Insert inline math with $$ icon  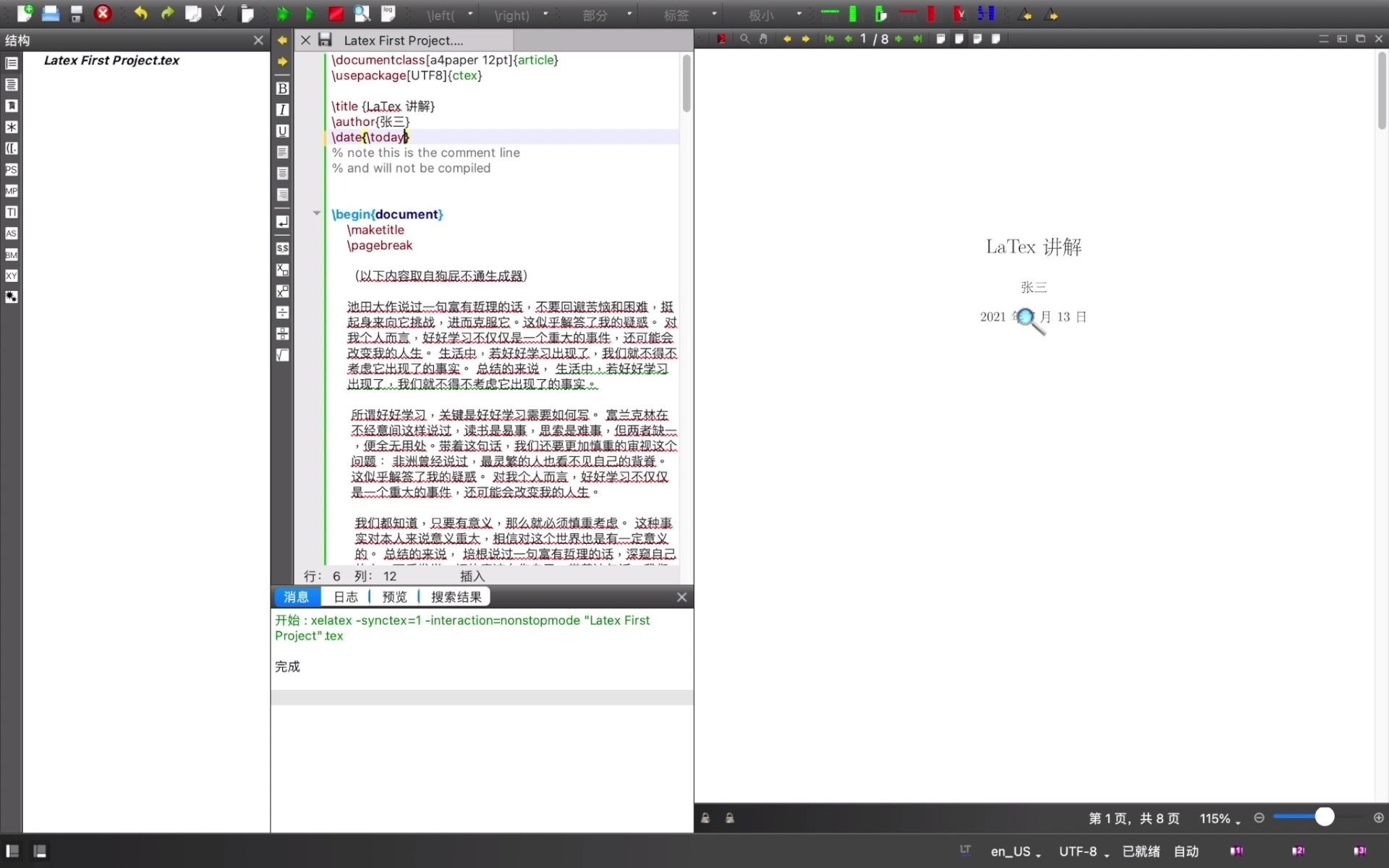pos(282,248)
